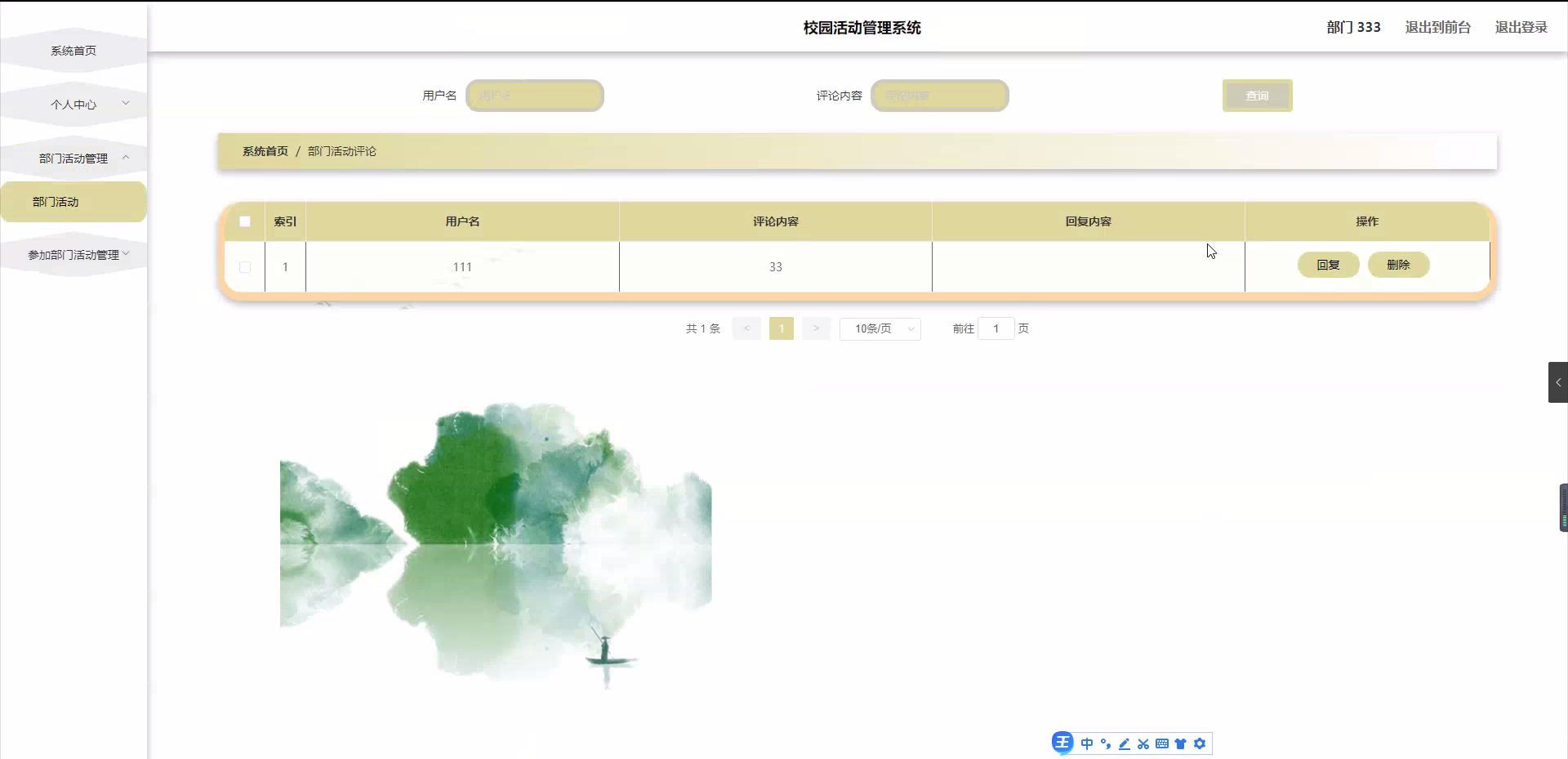The width and height of the screenshot is (1568, 759).
Task: Click the 删除 delete button
Action: point(1398,265)
